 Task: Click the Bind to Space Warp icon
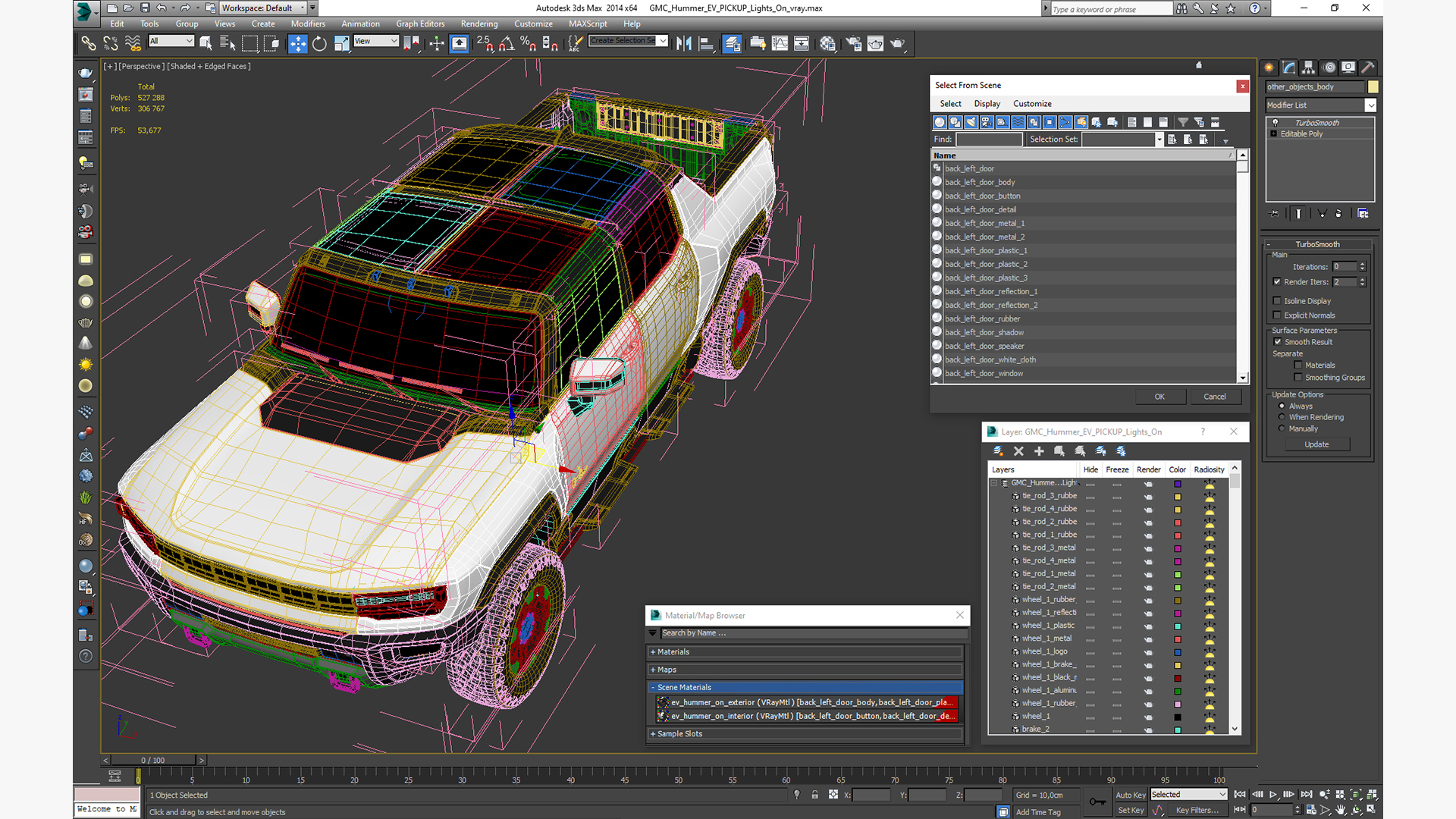pyautogui.click(x=133, y=44)
